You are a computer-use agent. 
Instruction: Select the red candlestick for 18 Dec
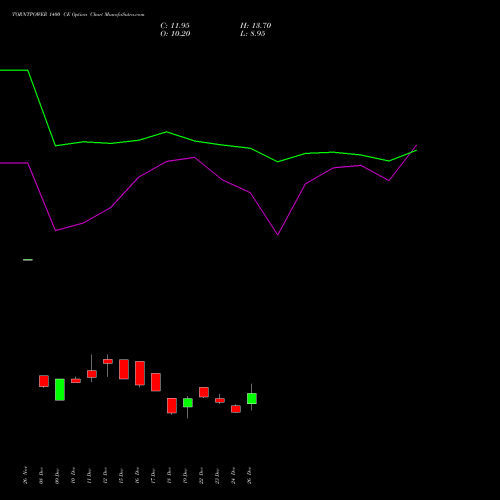[x=172, y=406]
